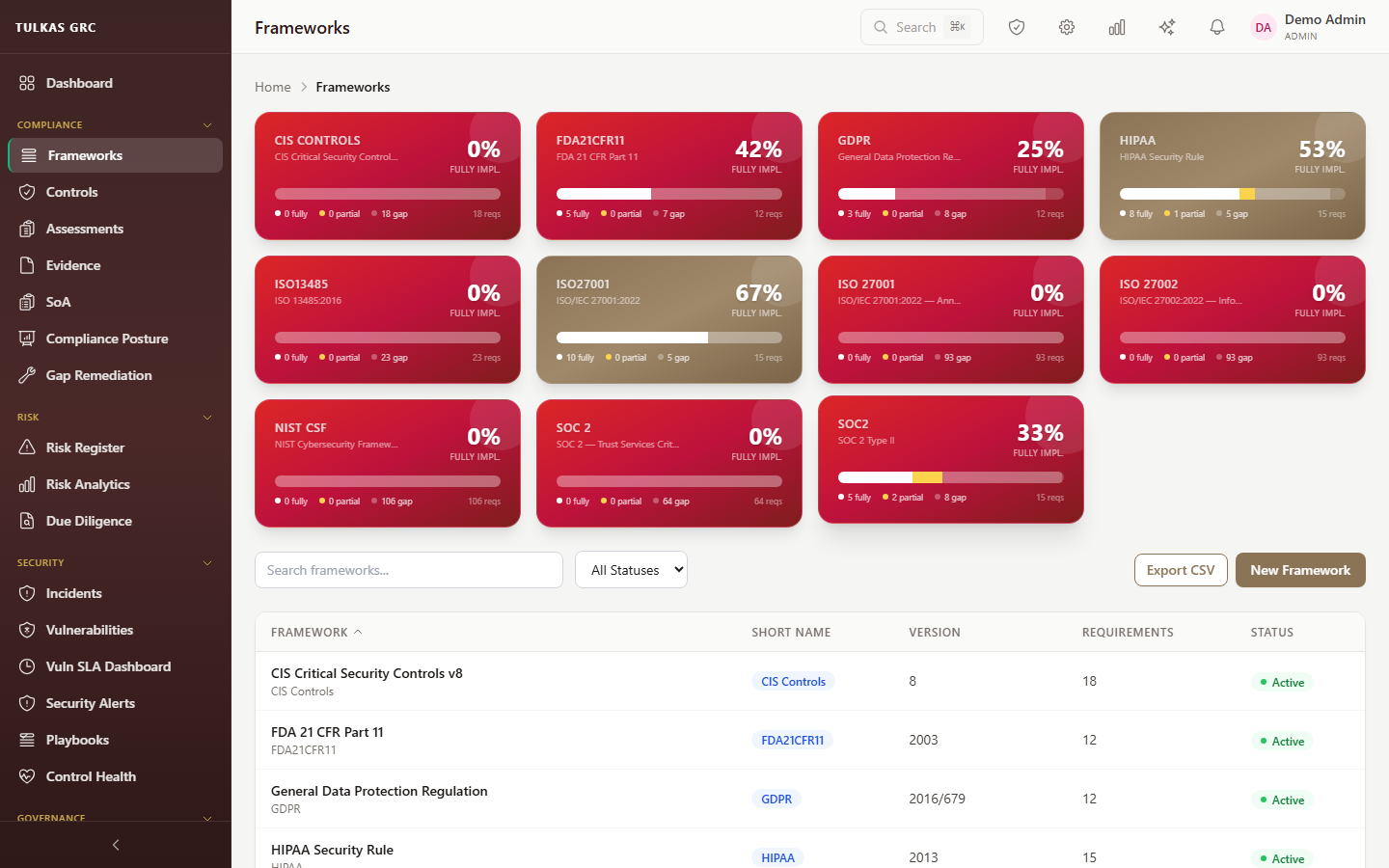Click the Due Diligence document icon
This screenshot has height=868, width=1389.
27,521
